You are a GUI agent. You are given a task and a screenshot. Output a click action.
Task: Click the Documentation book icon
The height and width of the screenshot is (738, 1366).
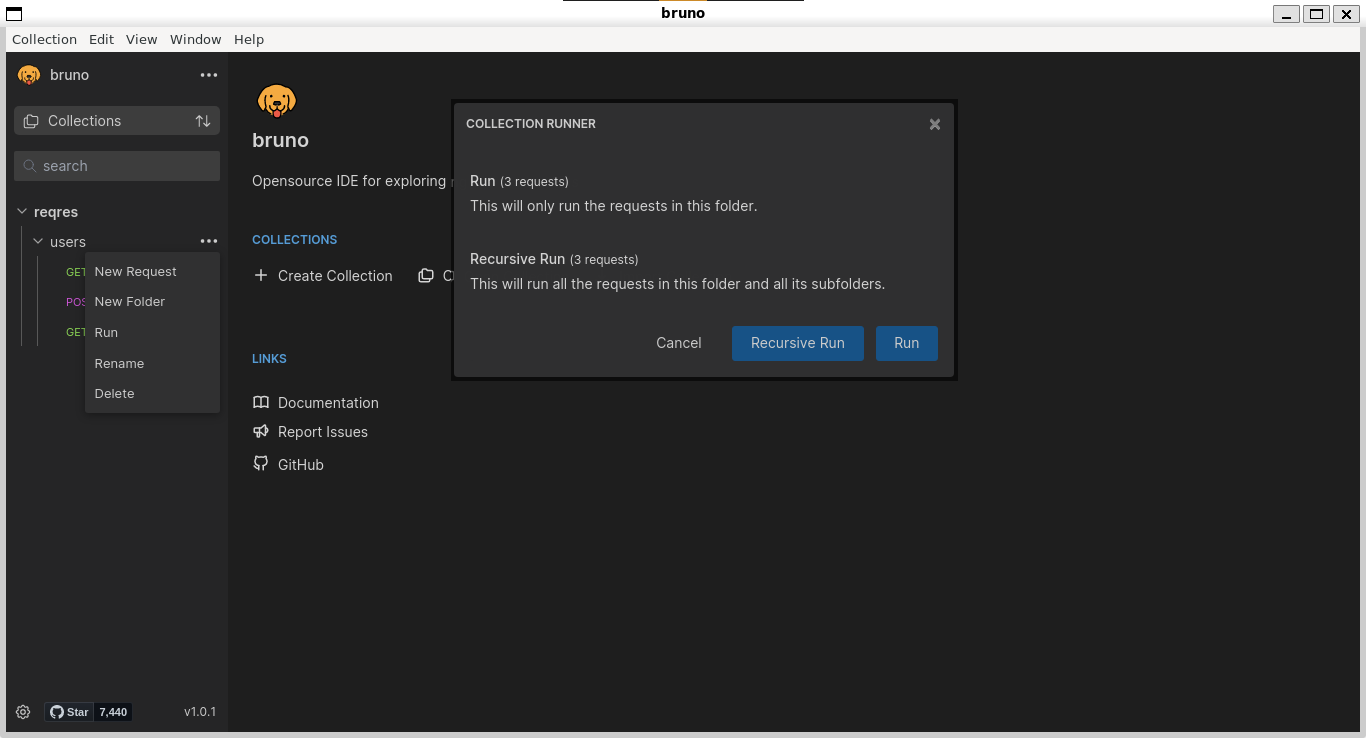(261, 402)
